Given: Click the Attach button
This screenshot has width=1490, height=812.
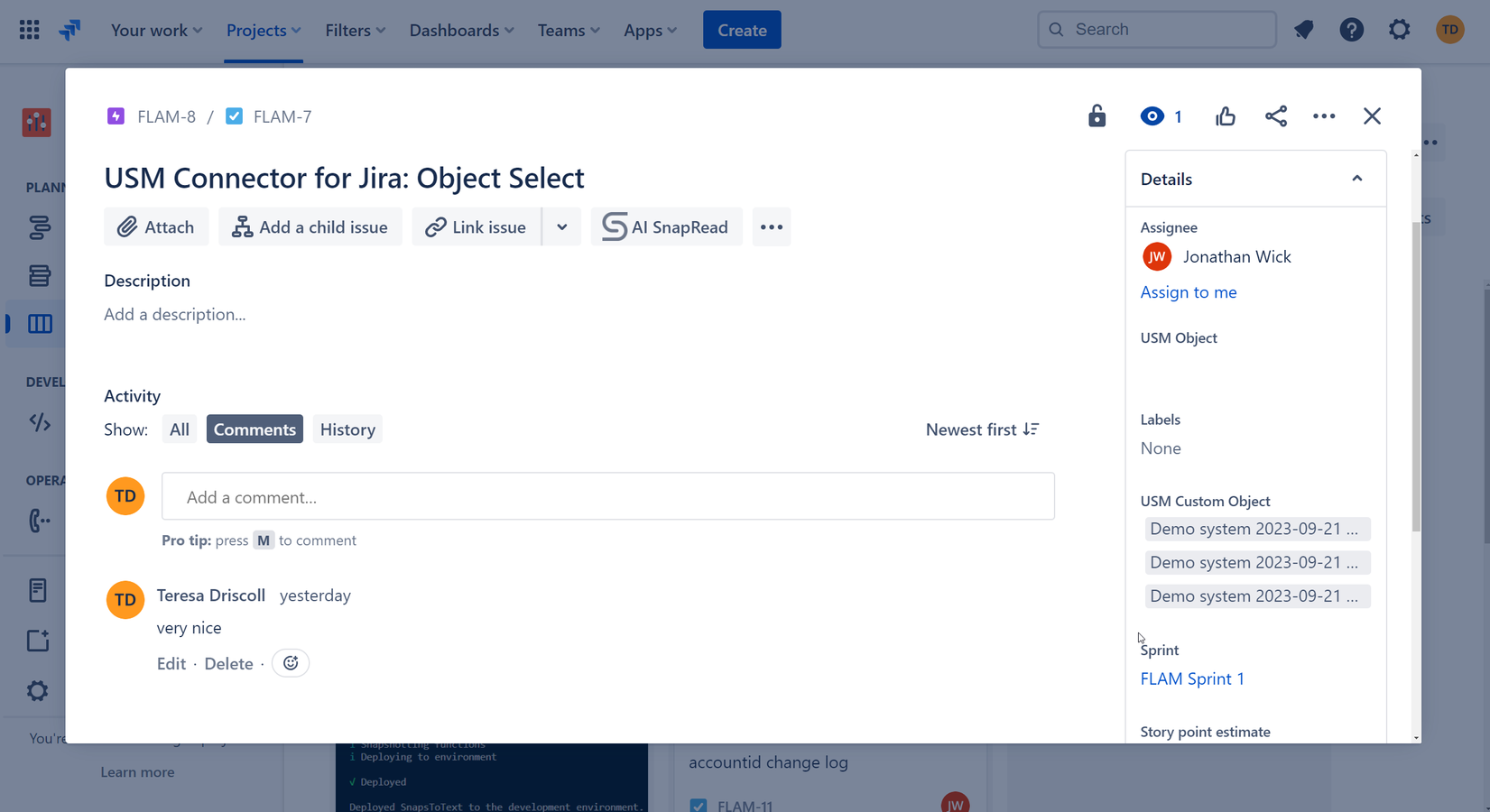Looking at the screenshot, I should [x=156, y=226].
